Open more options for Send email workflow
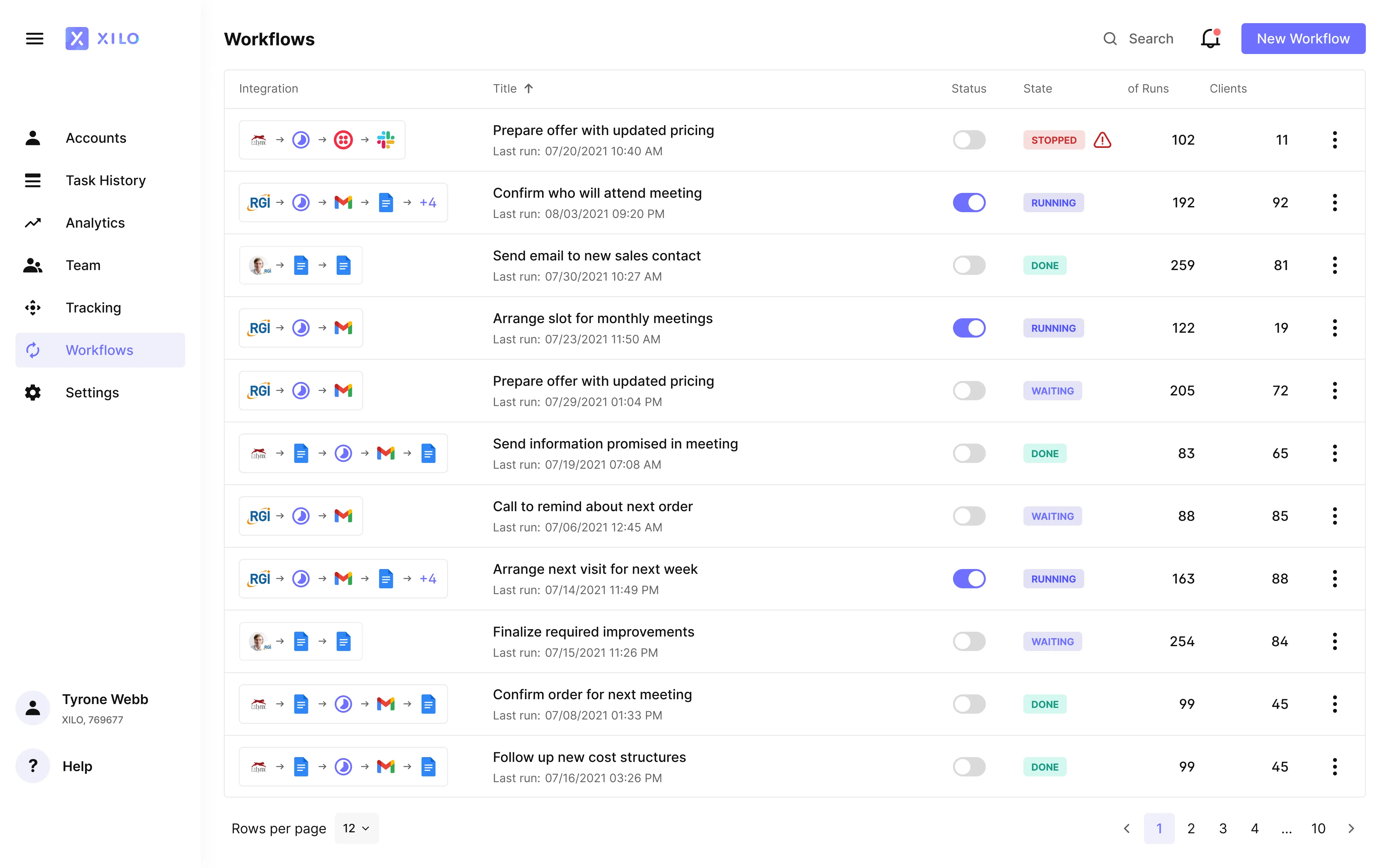Viewport: 1389px width, 868px height. 1334,265
